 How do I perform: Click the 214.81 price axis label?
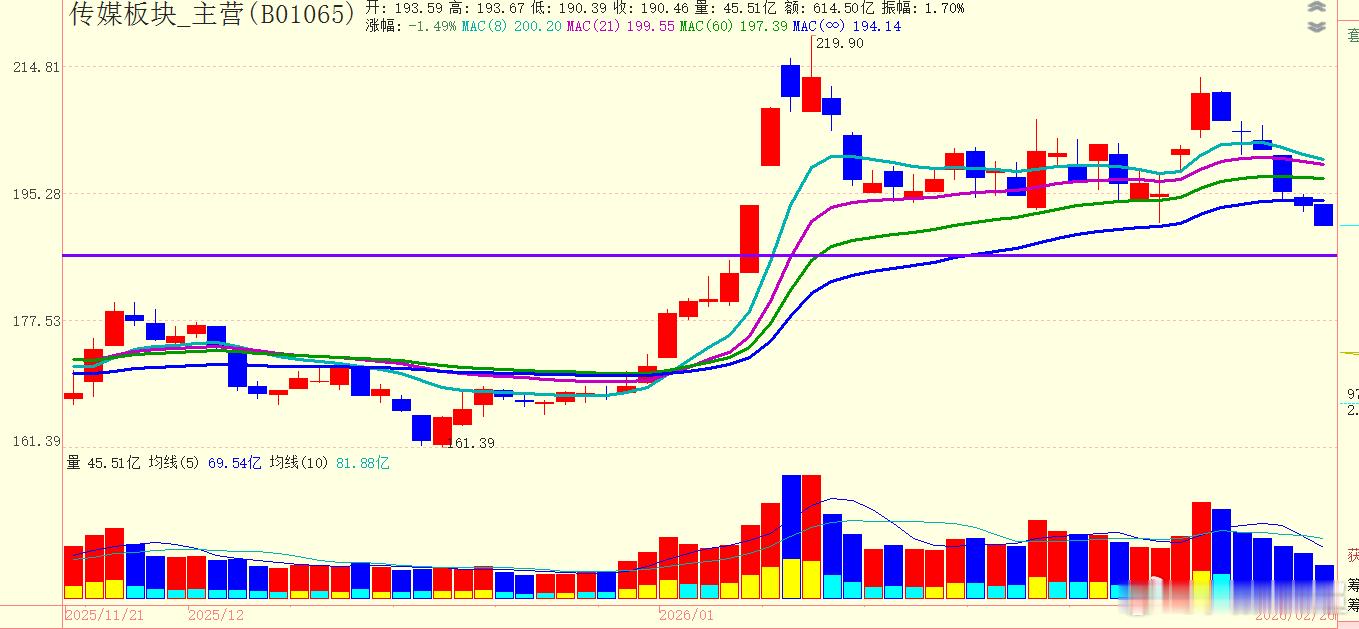(37, 67)
